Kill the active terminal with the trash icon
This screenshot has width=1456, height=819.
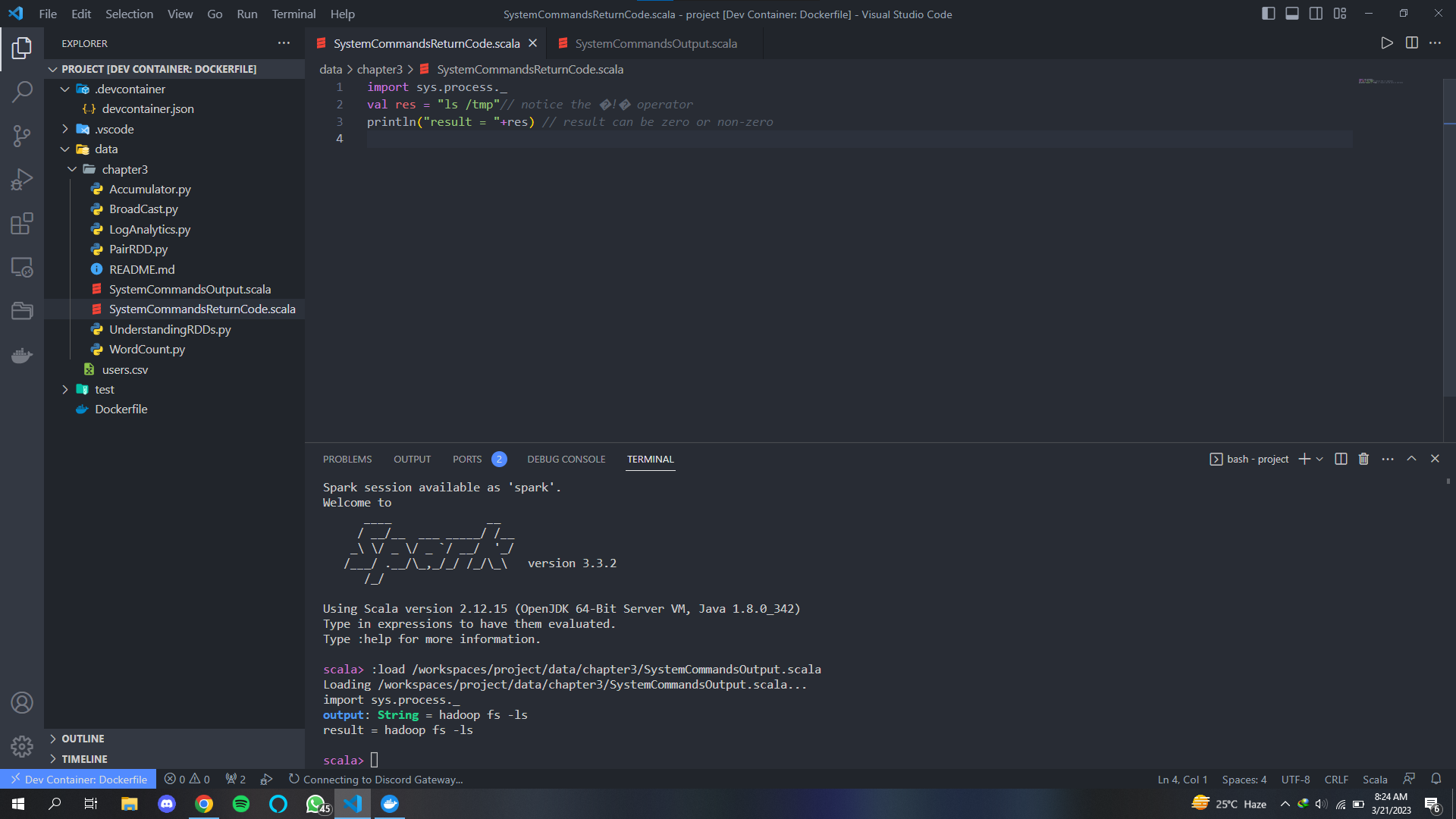click(1363, 459)
